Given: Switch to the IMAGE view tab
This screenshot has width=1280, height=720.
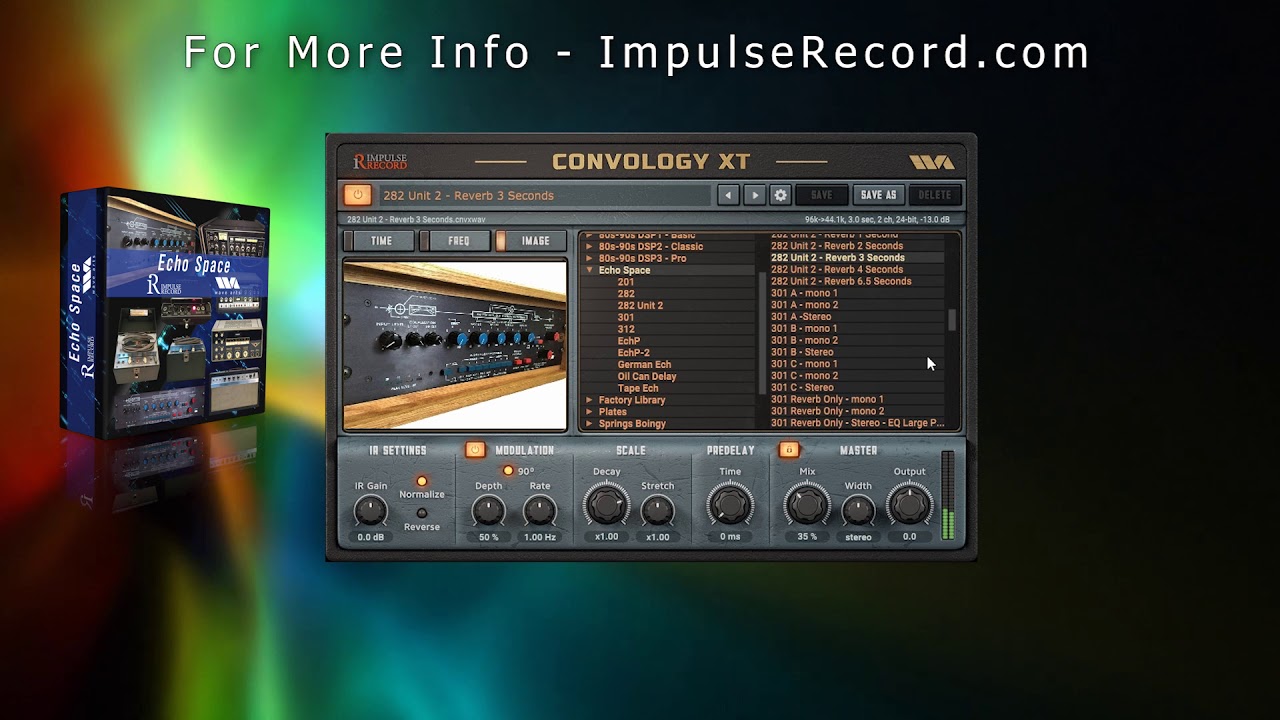Looking at the screenshot, I should coord(531,241).
